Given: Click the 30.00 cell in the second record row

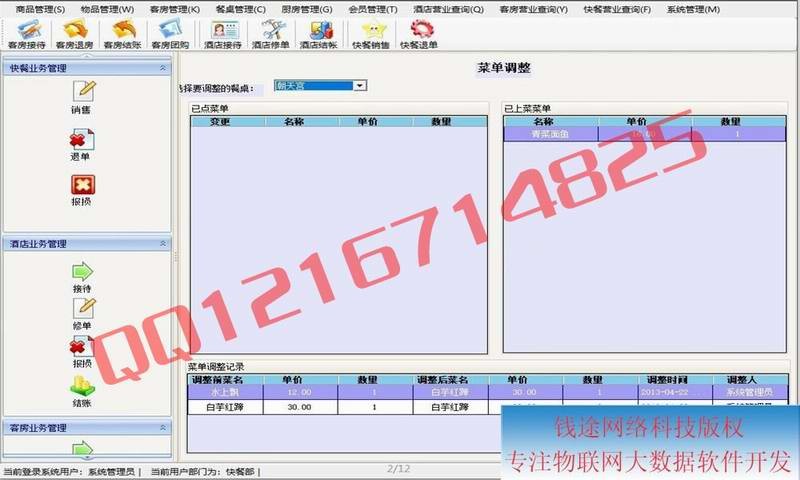Looking at the screenshot, I should (x=300, y=407).
